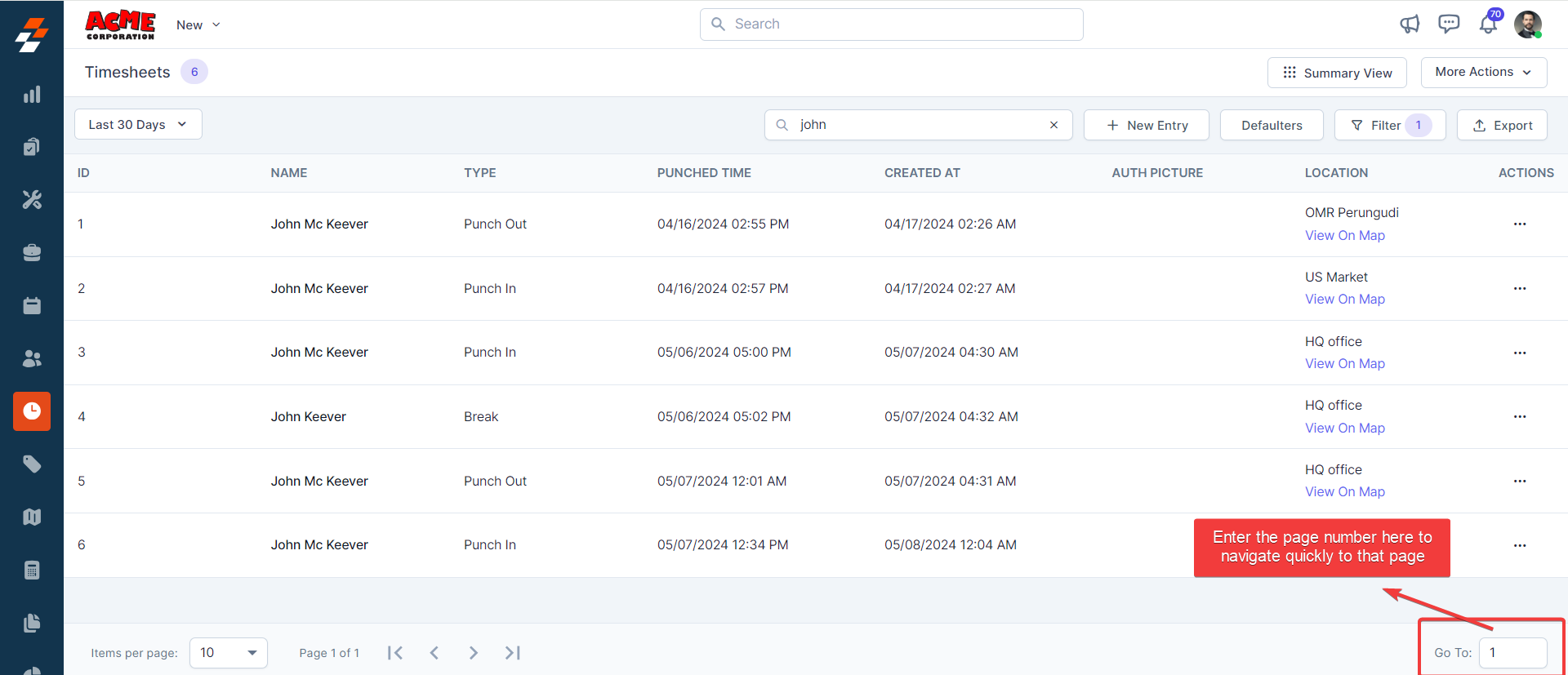Open the price tag sidebar icon

coord(32,464)
